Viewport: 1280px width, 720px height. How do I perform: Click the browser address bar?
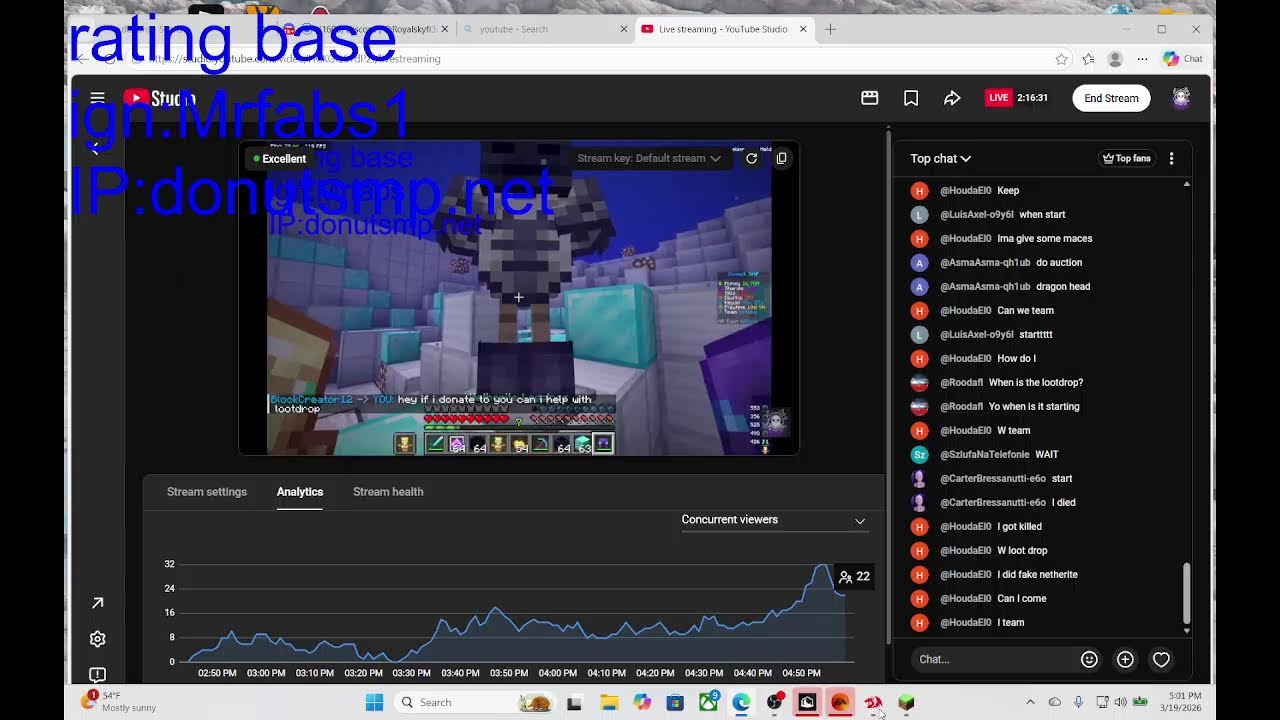(x=600, y=59)
